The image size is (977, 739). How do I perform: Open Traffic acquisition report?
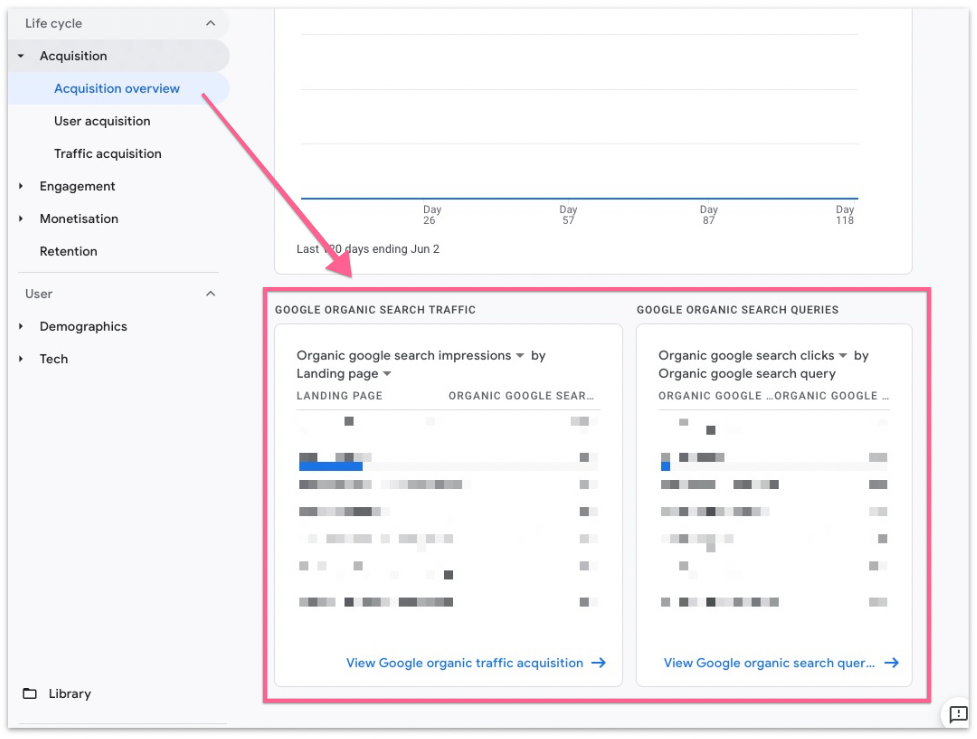click(107, 154)
